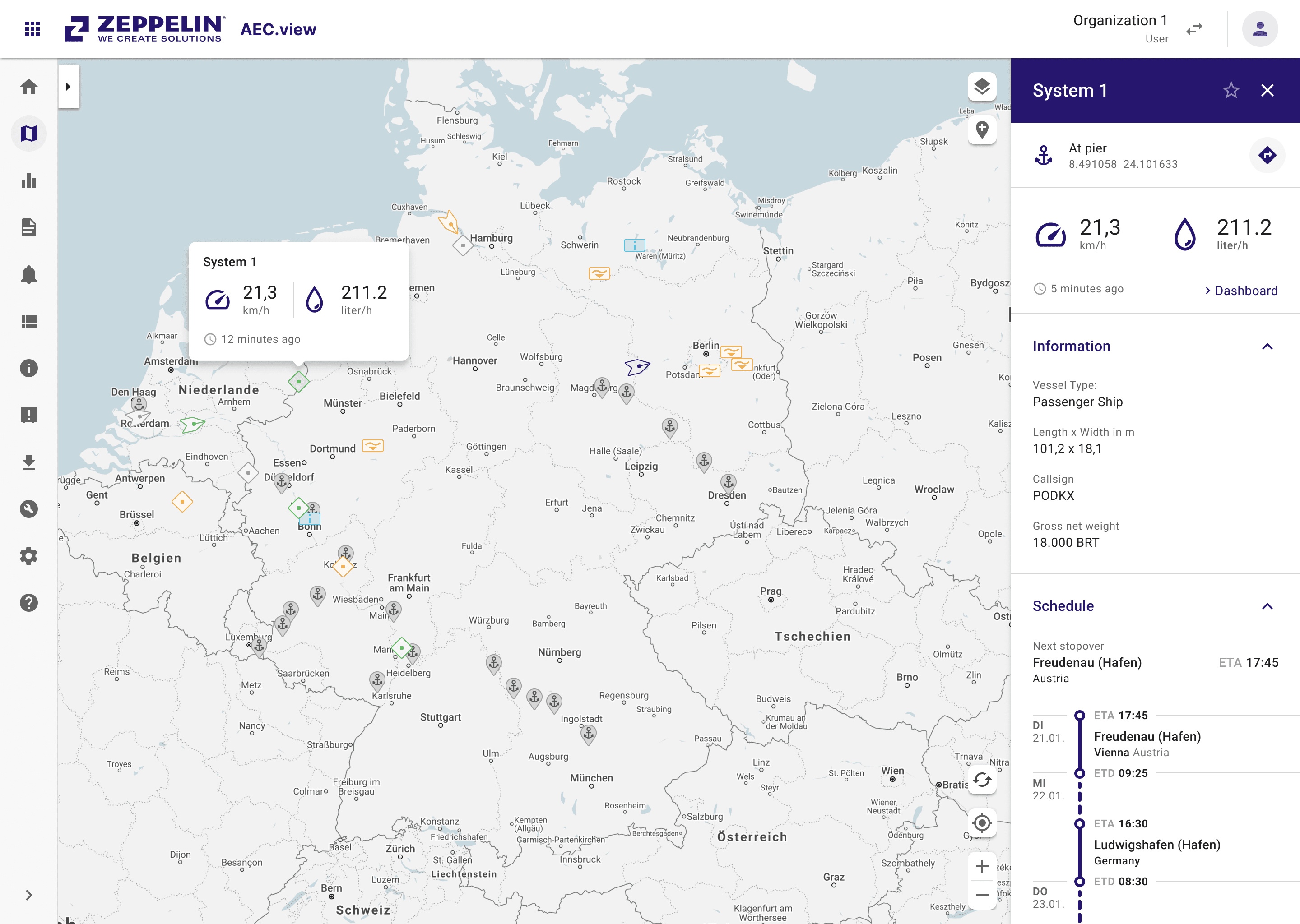
Task: Expand the left navigation sidebar
Action: coord(29,895)
